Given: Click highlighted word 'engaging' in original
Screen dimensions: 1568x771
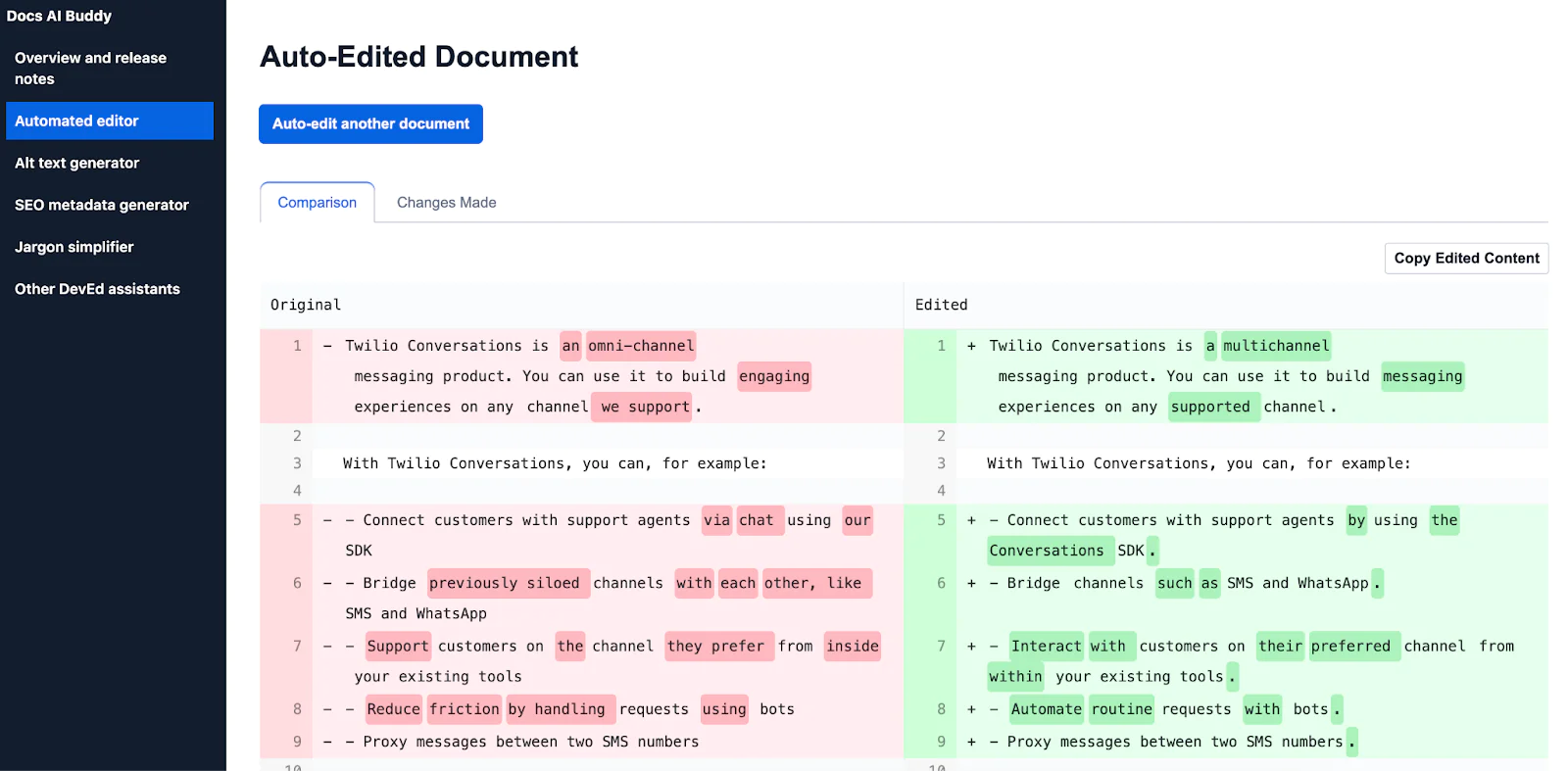Looking at the screenshot, I should (774, 376).
